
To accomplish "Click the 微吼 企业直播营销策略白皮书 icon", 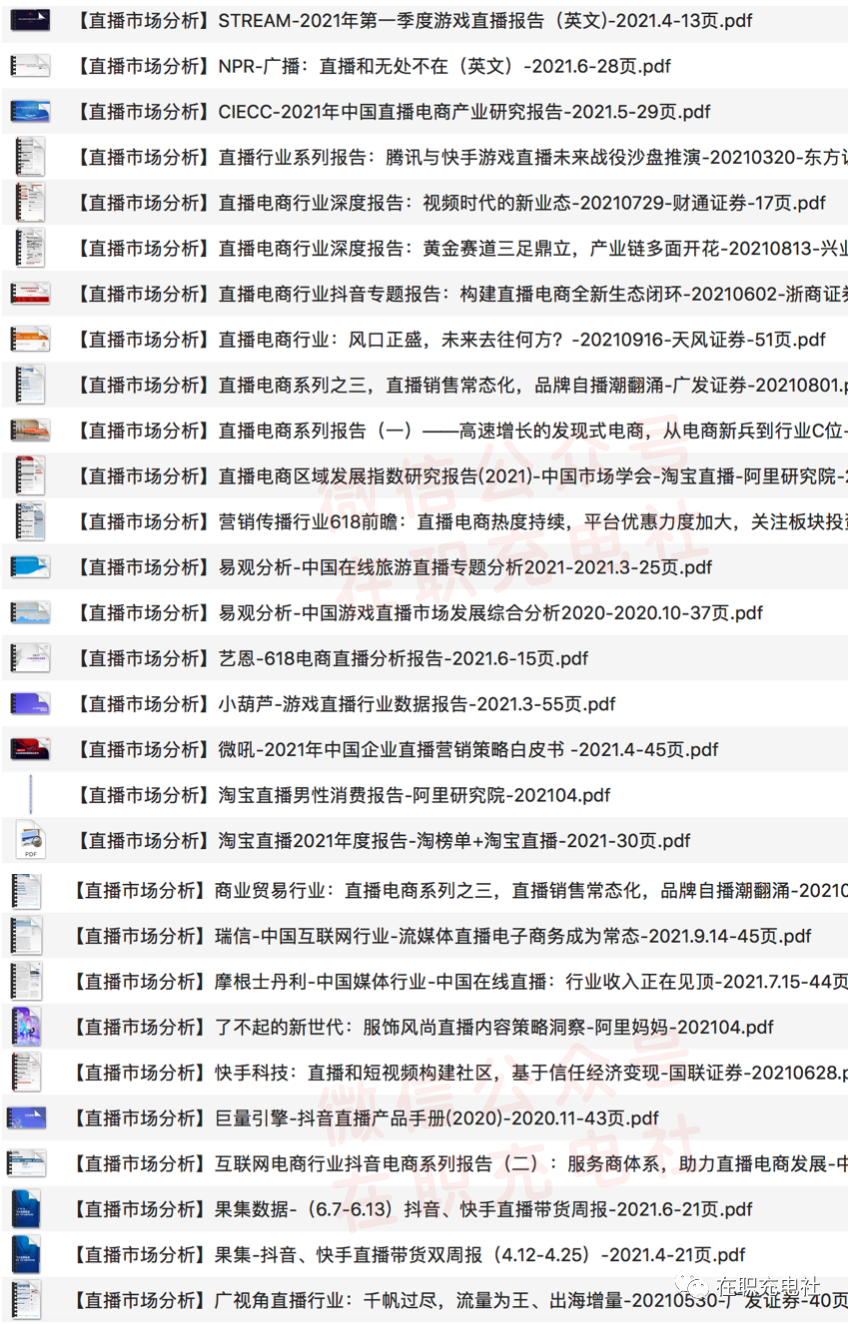I will pyautogui.click(x=30, y=749).
